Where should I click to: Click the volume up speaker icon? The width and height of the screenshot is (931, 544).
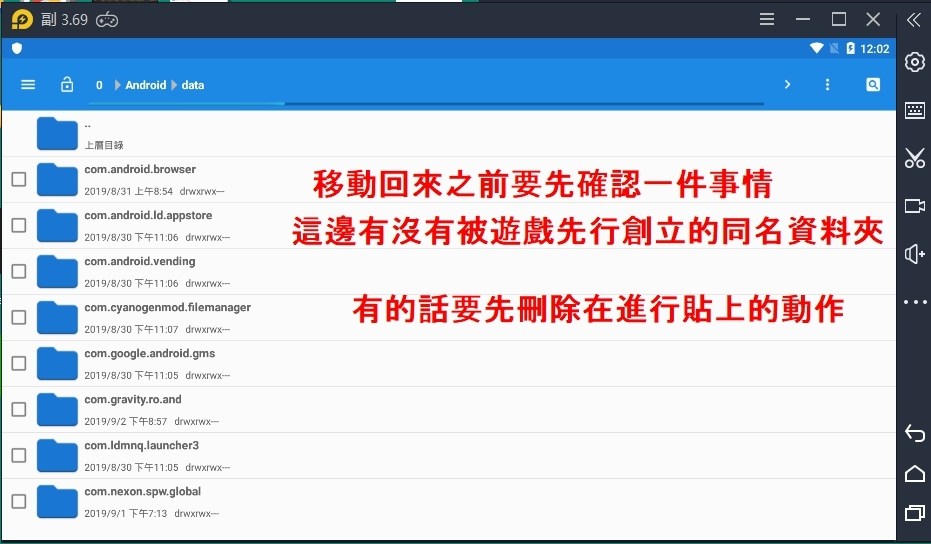coord(914,254)
